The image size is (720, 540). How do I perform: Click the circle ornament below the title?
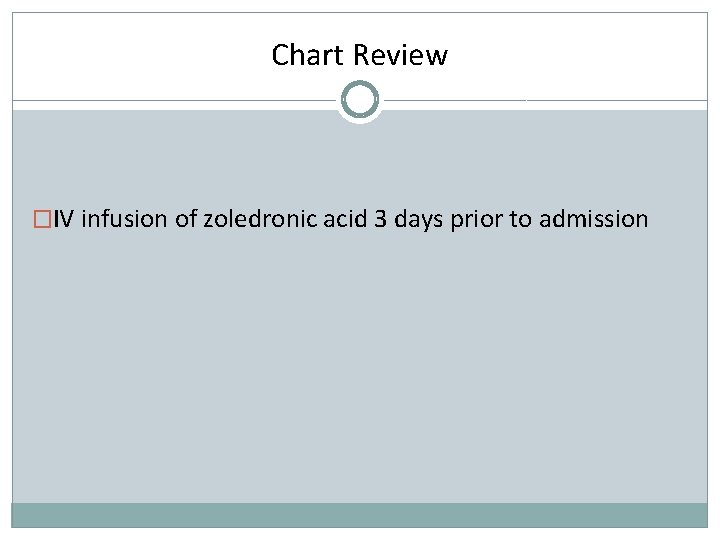click(360, 100)
